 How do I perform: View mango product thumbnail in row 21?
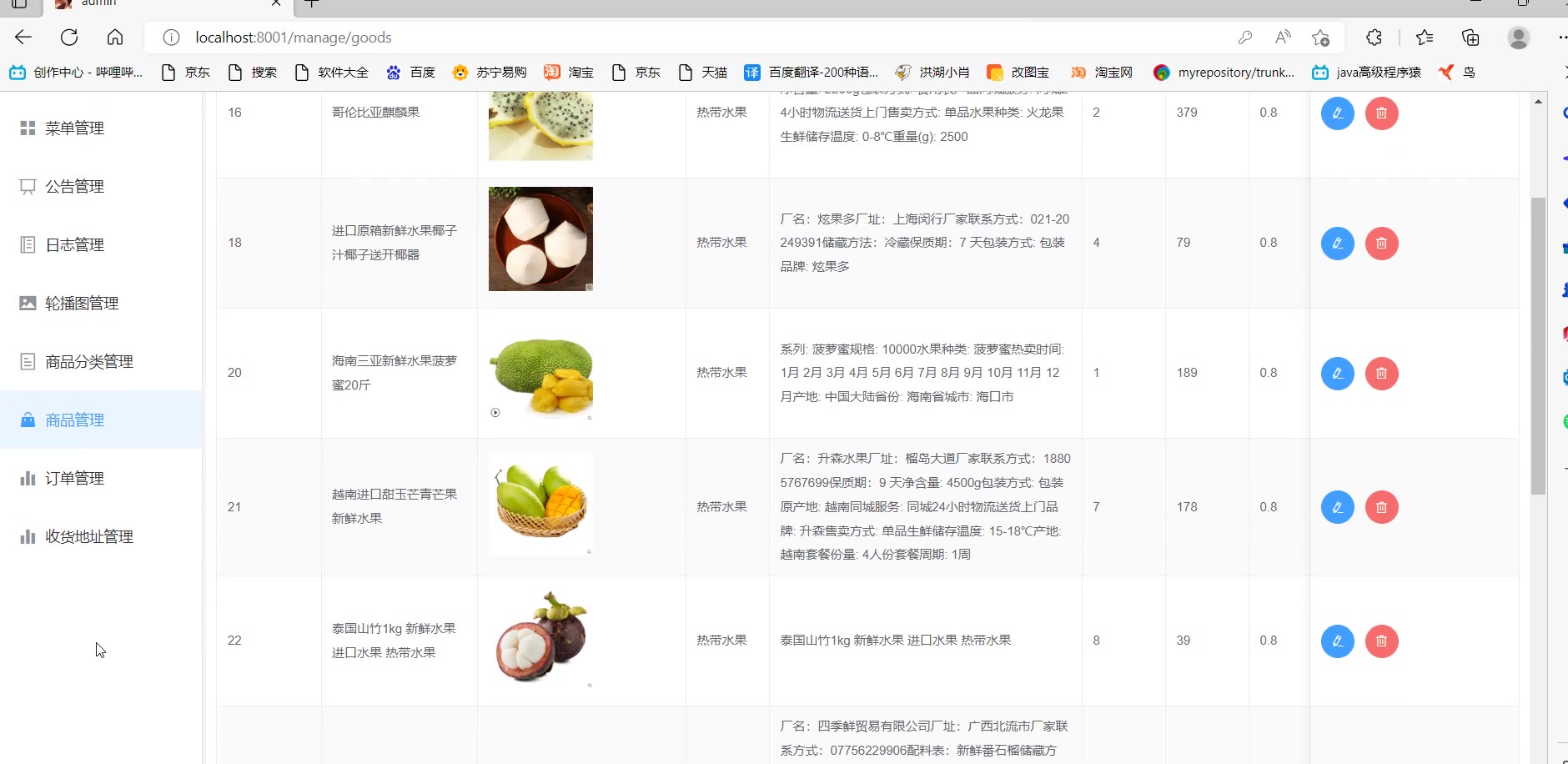[x=540, y=504]
